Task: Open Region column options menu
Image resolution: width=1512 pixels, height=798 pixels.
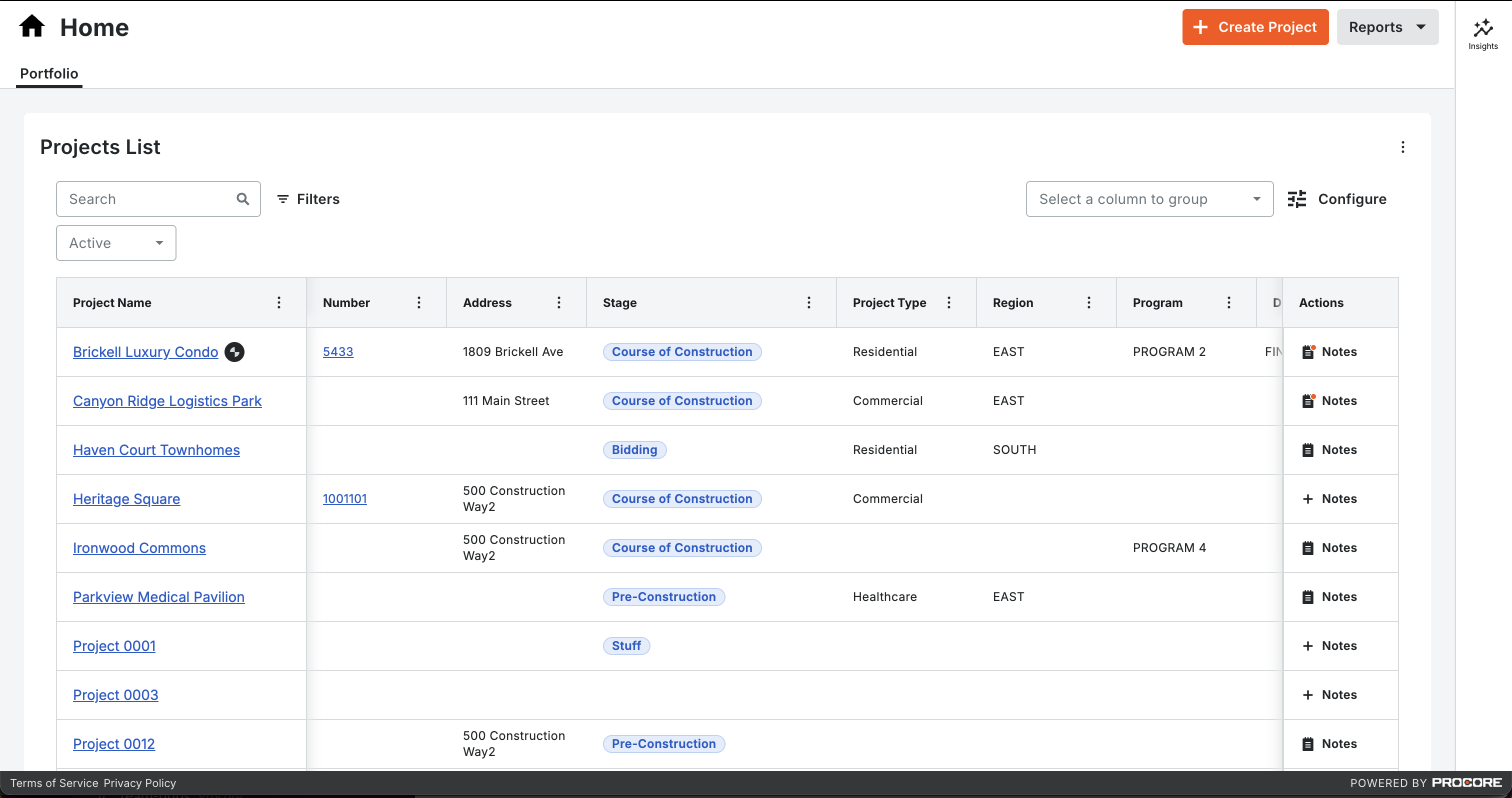Action: click(x=1089, y=303)
